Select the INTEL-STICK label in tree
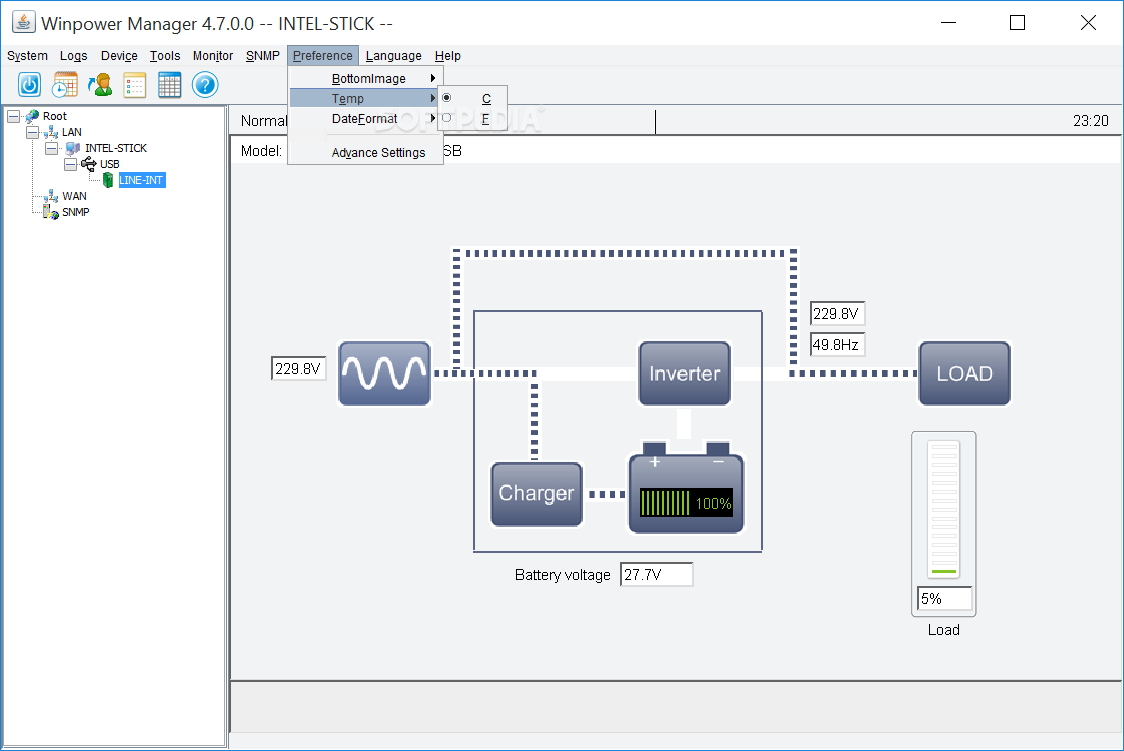This screenshot has height=751, width=1124. pos(115,148)
